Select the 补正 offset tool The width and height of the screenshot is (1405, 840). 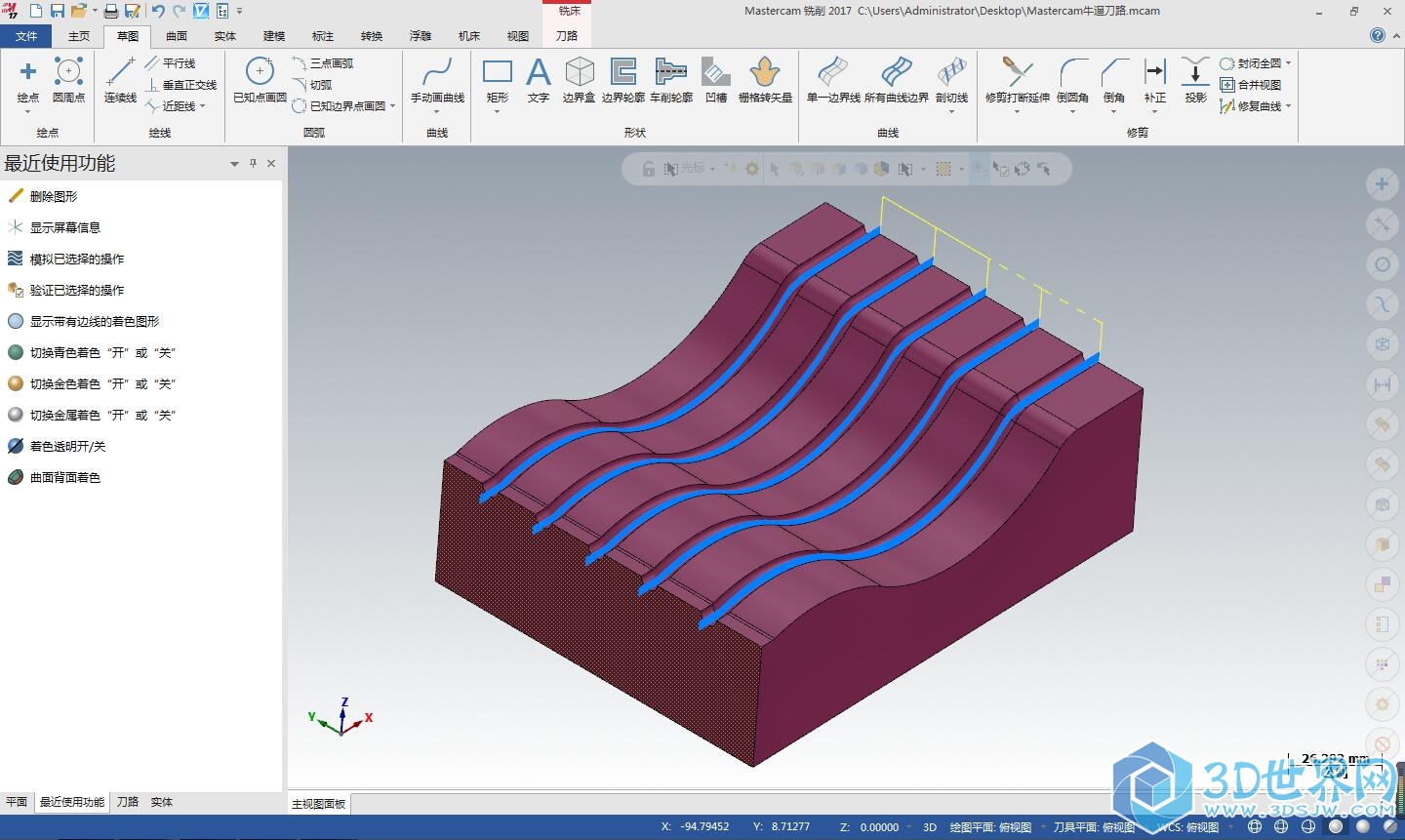click(1155, 78)
